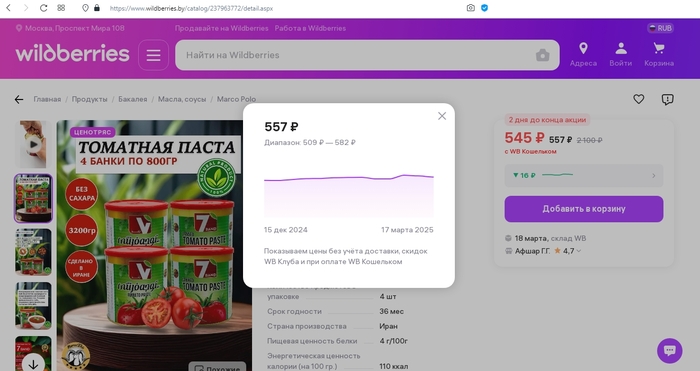Report an issue via exclamation bubble icon
This screenshot has height=371, width=700.
coord(667,99)
